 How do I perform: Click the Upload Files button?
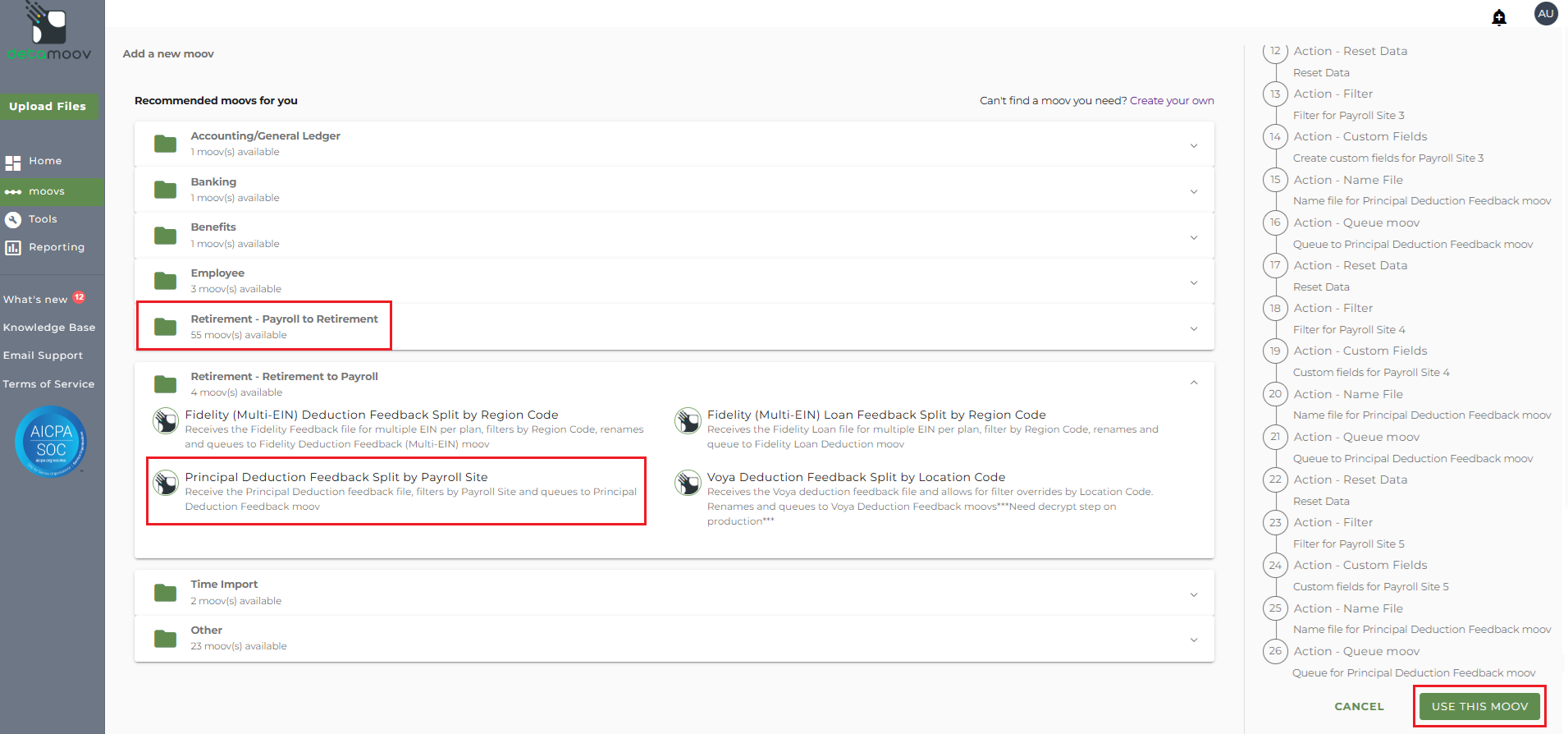[x=48, y=107]
